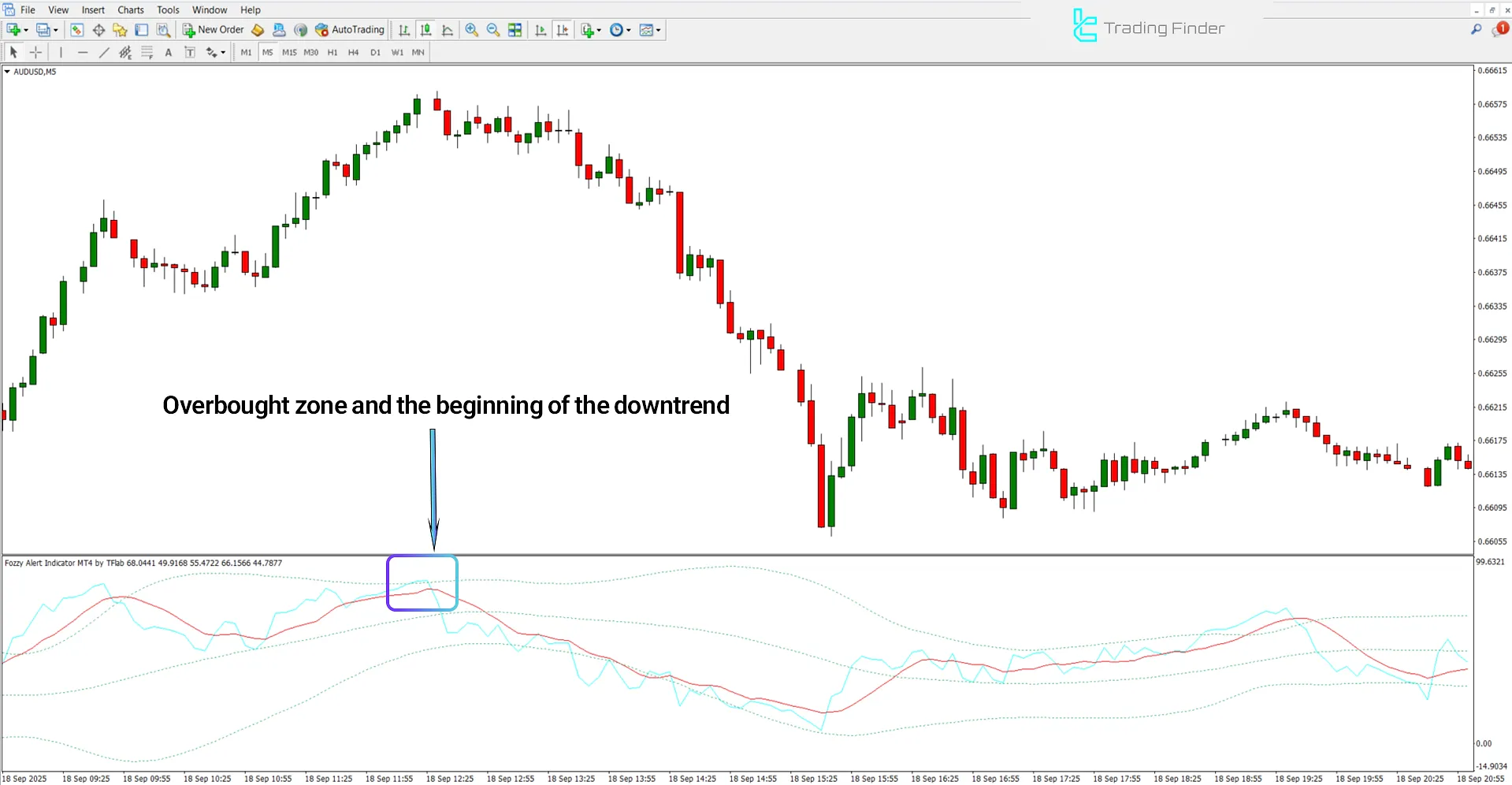Select the Crosshair tool
The height and width of the screenshot is (785, 1512).
click(35, 52)
